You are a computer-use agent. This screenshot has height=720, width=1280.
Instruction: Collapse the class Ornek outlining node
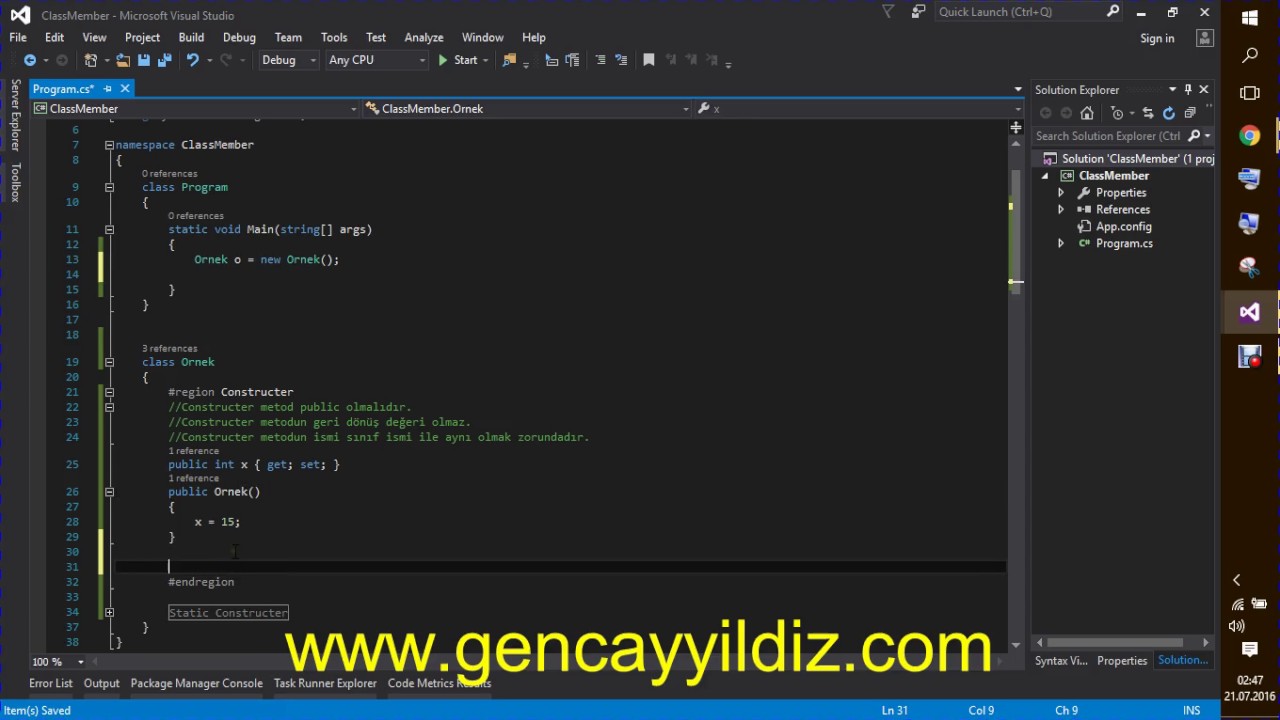coord(109,362)
